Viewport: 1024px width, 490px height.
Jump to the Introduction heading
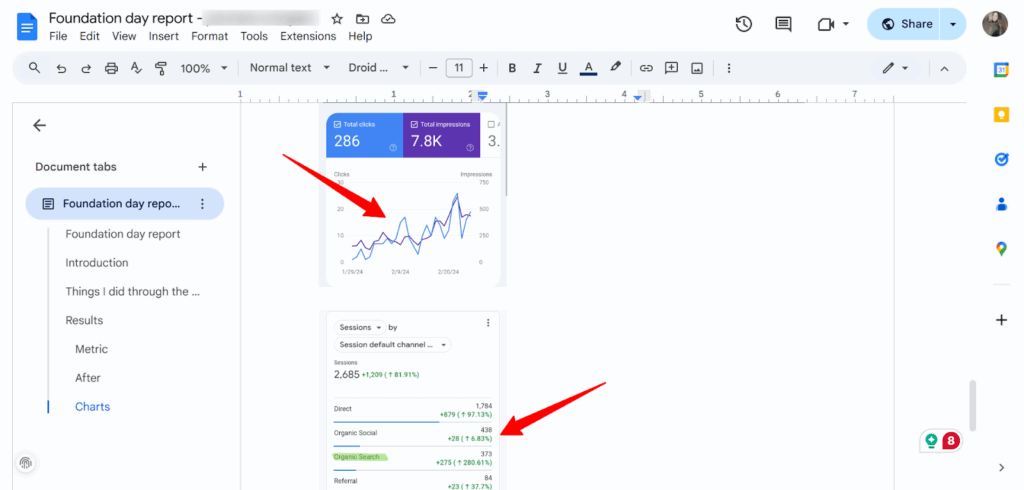click(x=97, y=263)
